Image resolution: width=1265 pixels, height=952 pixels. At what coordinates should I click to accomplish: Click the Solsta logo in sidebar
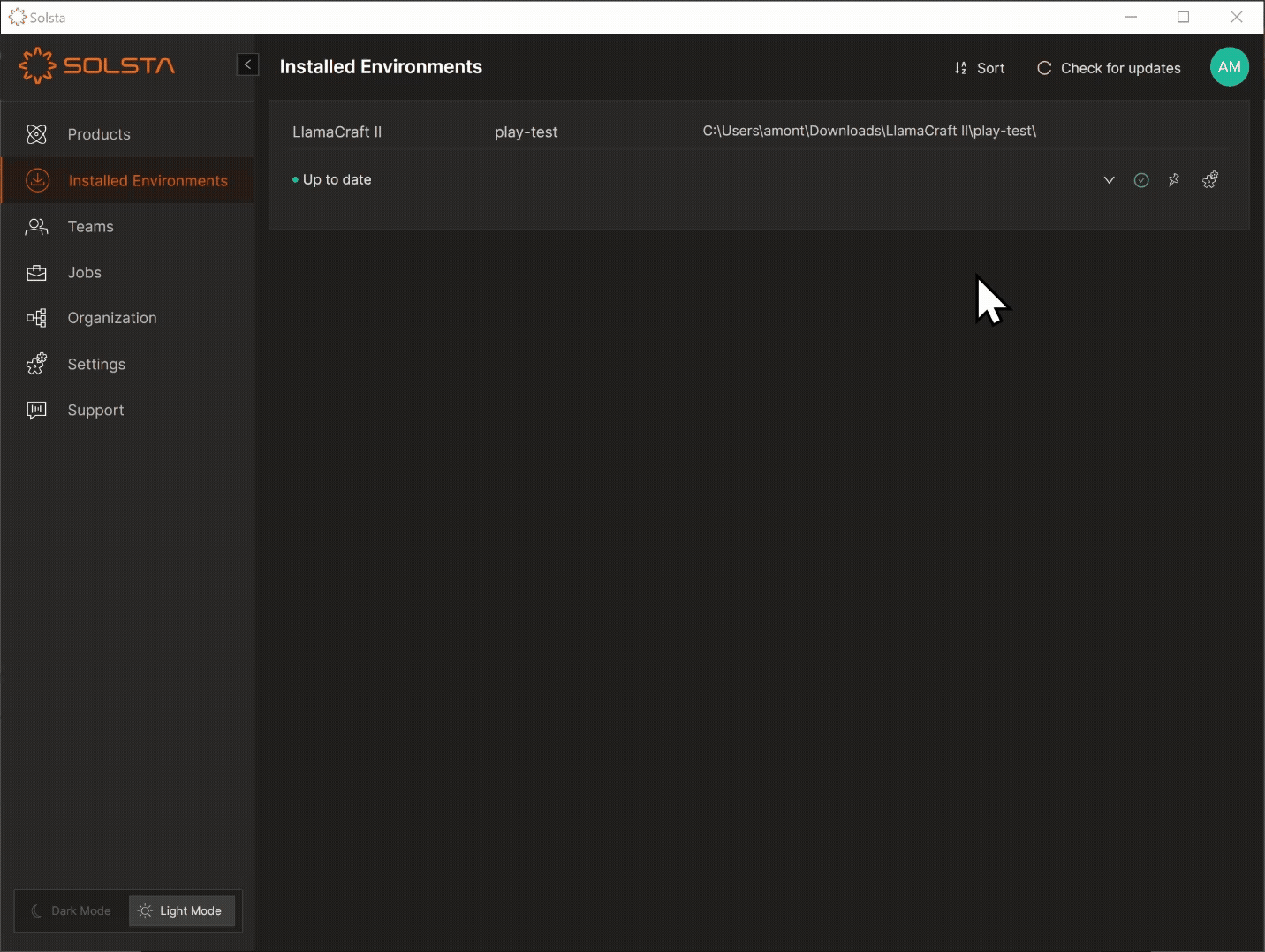[97, 66]
